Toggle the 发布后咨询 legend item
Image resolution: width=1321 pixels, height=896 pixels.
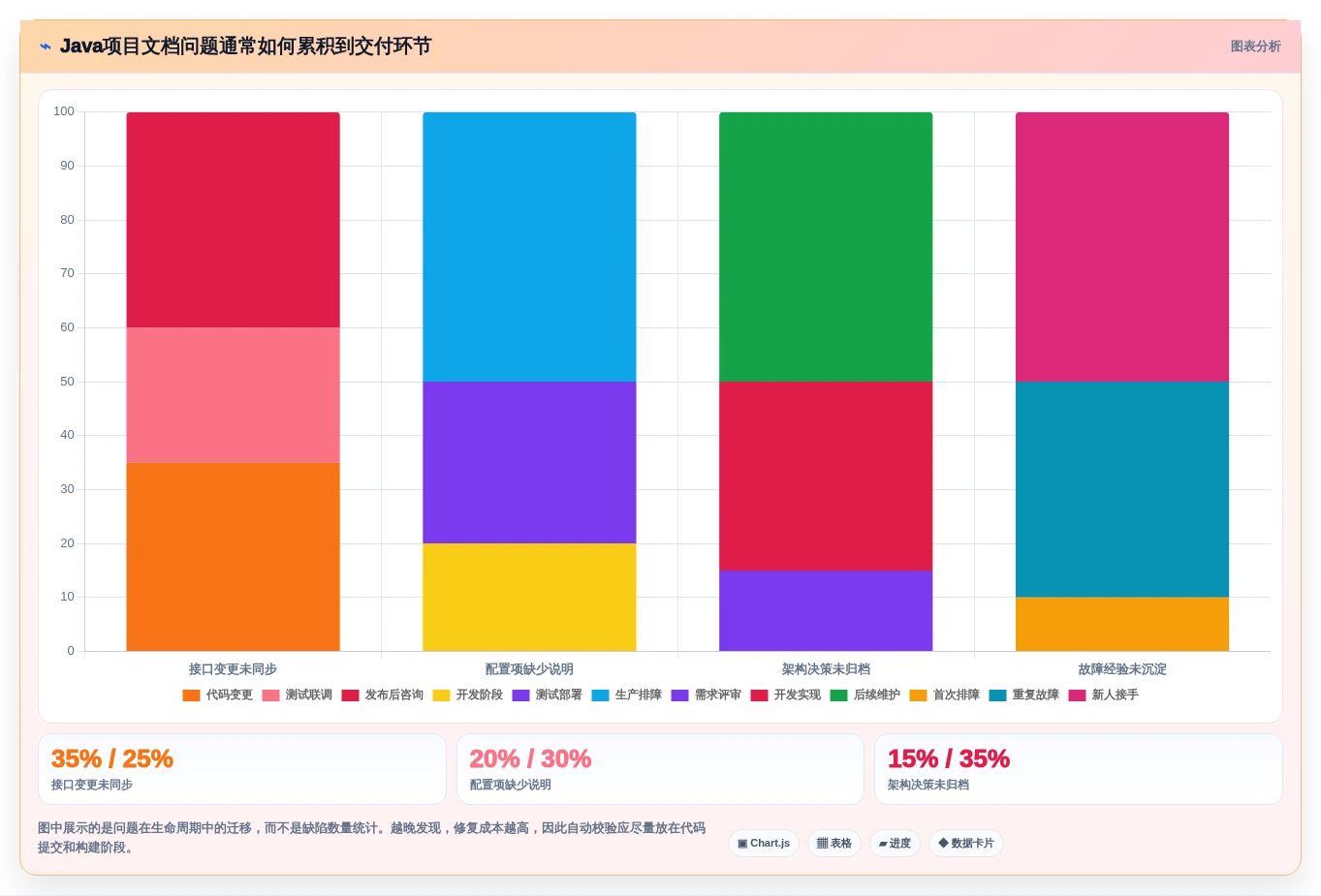pos(382,695)
